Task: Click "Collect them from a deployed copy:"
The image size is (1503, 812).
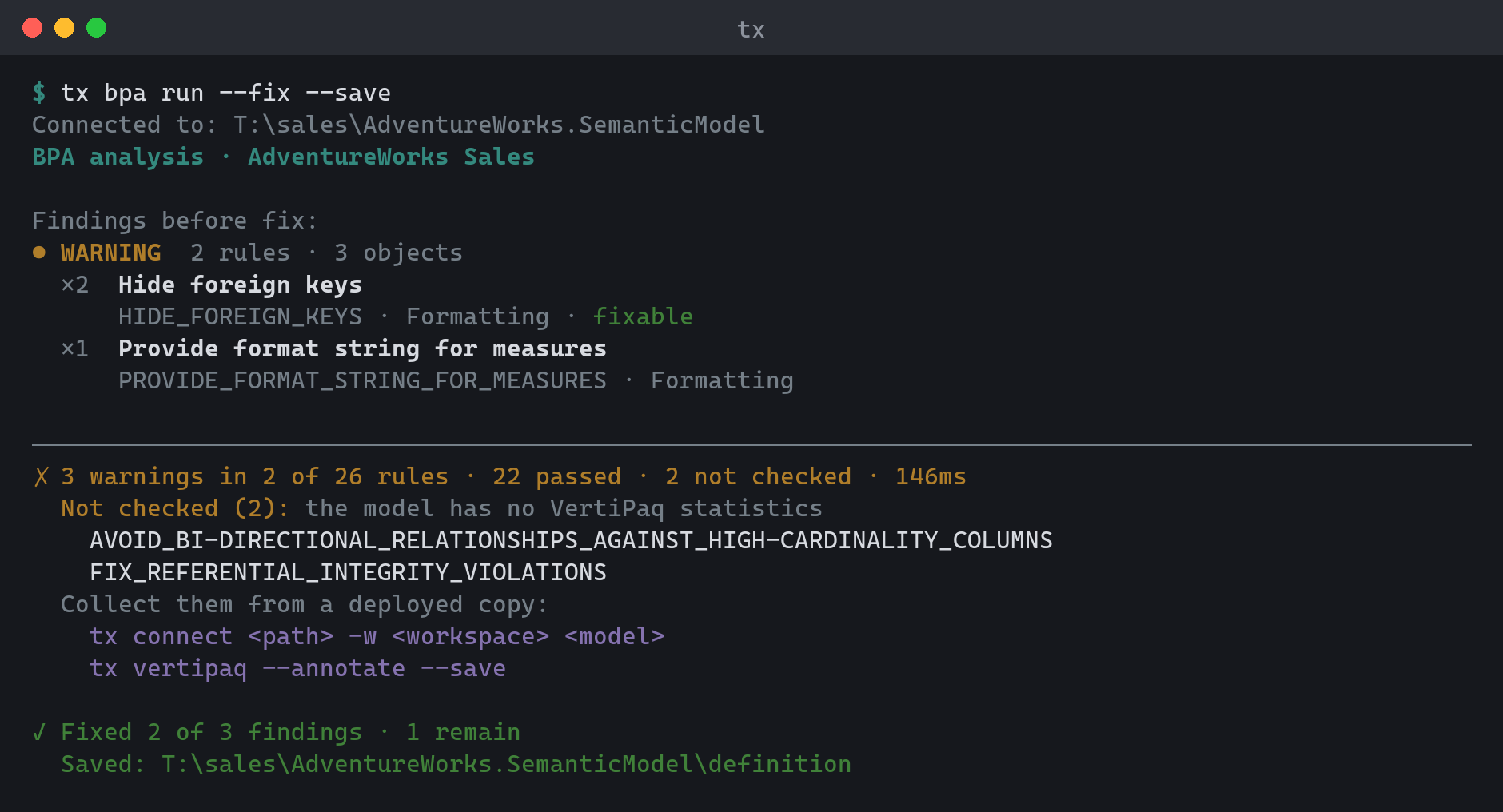Action: click(x=305, y=604)
